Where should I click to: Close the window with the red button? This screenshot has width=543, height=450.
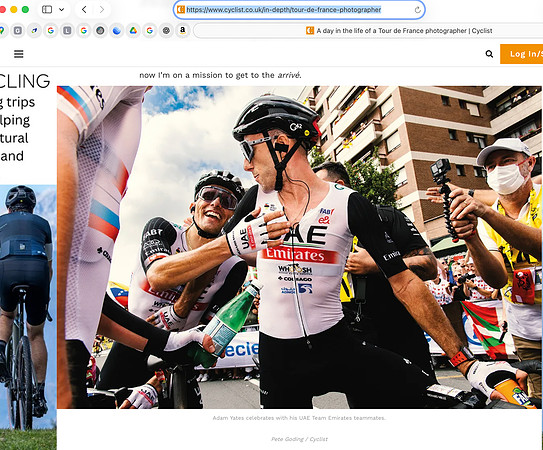coord(2,10)
